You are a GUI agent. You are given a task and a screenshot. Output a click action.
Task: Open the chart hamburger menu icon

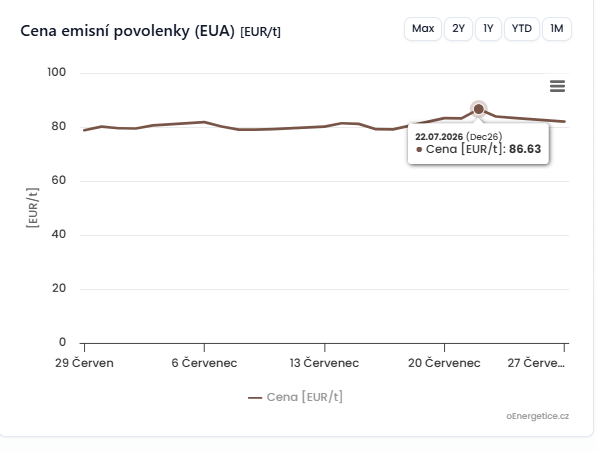coord(557,86)
